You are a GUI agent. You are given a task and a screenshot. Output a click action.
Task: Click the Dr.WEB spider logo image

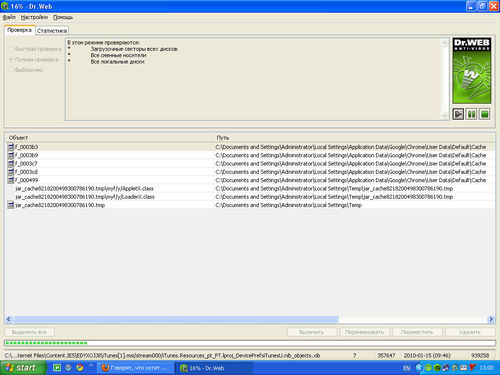472,70
